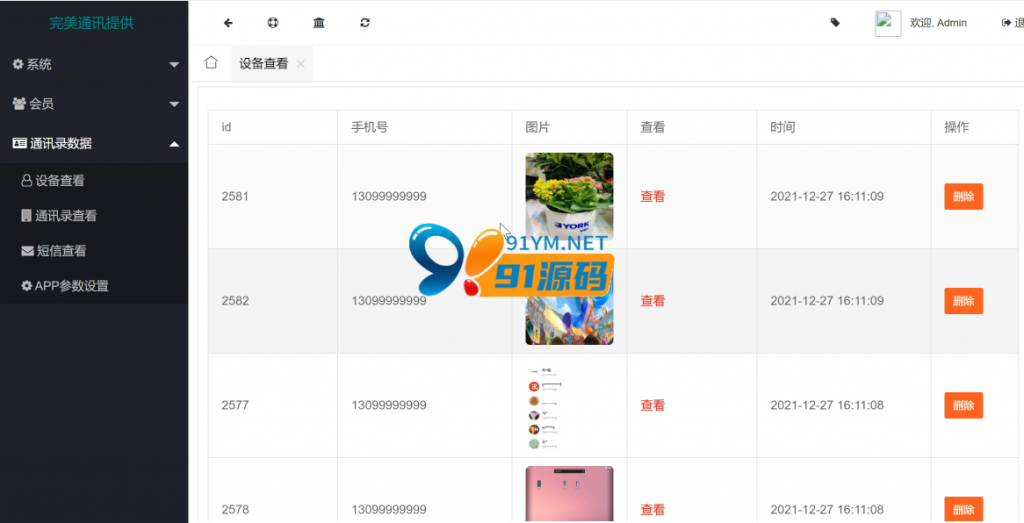1024x523 pixels.
Task: Open the Admin avatar image
Action: click(888, 24)
